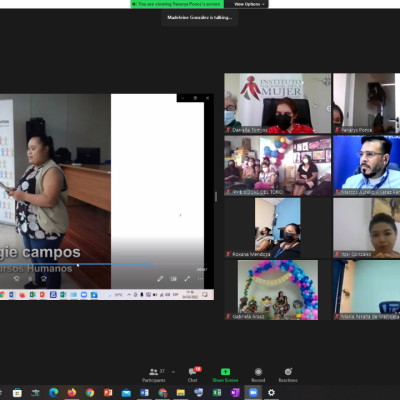Start recording with the Record icon
The height and width of the screenshot is (400, 400).
tap(258, 372)
